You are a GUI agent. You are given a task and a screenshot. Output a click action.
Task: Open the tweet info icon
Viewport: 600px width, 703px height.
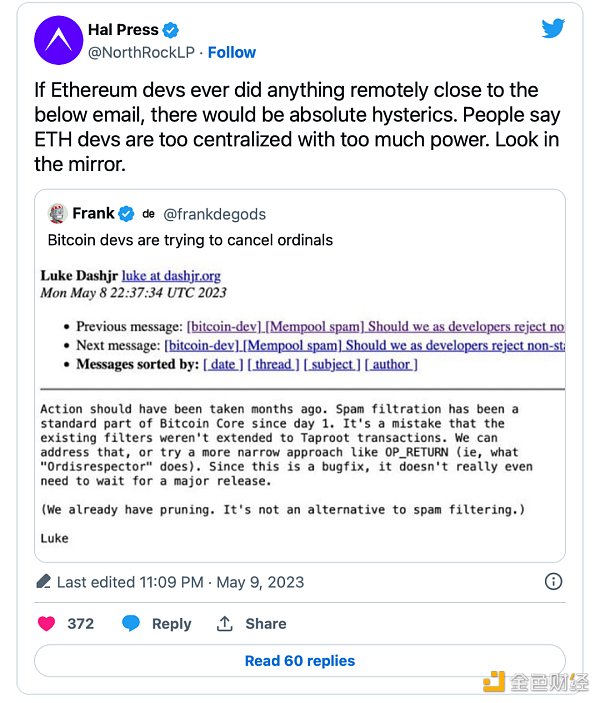(x=553, y=581)
